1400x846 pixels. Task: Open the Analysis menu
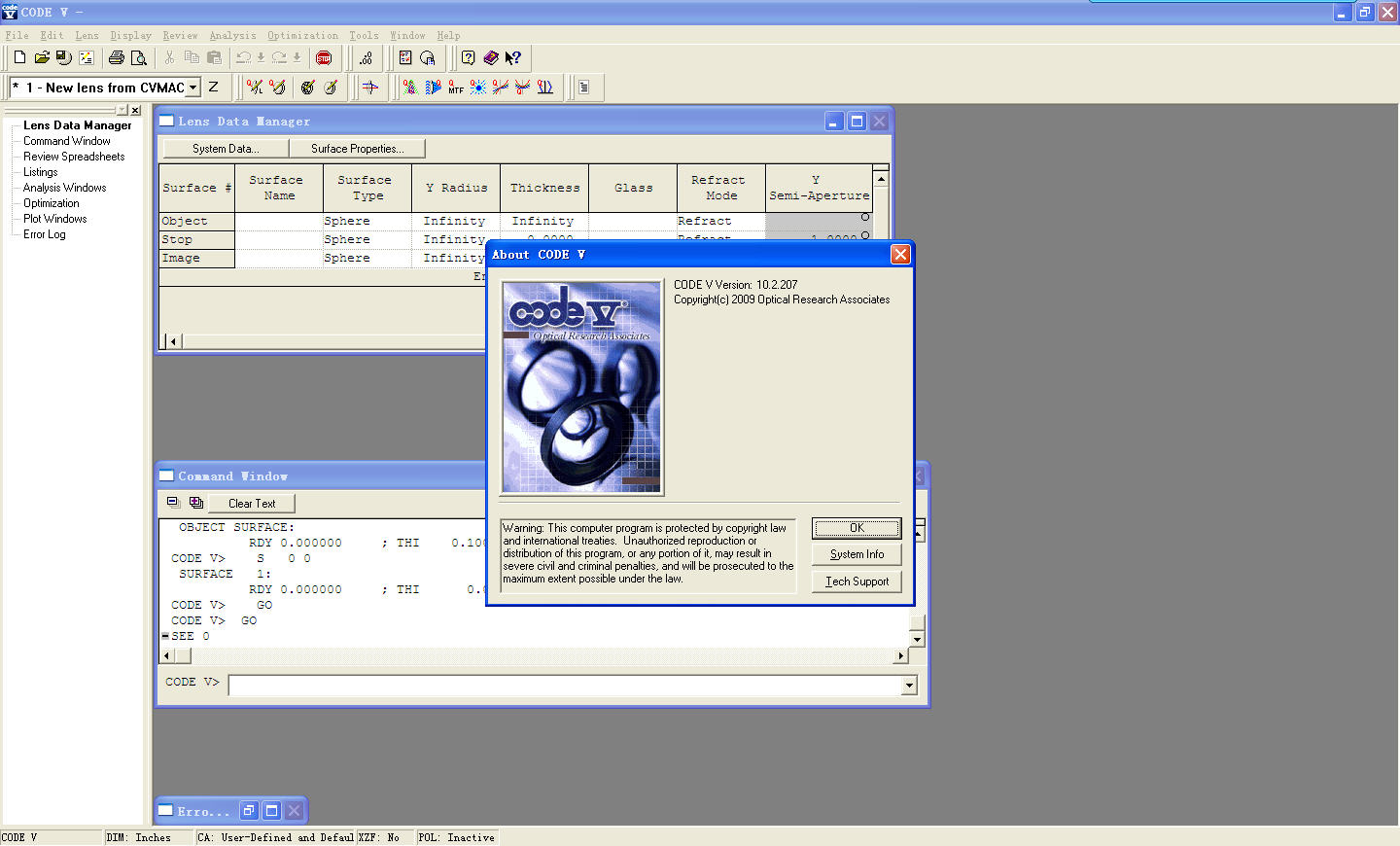[x=233, y=35]
